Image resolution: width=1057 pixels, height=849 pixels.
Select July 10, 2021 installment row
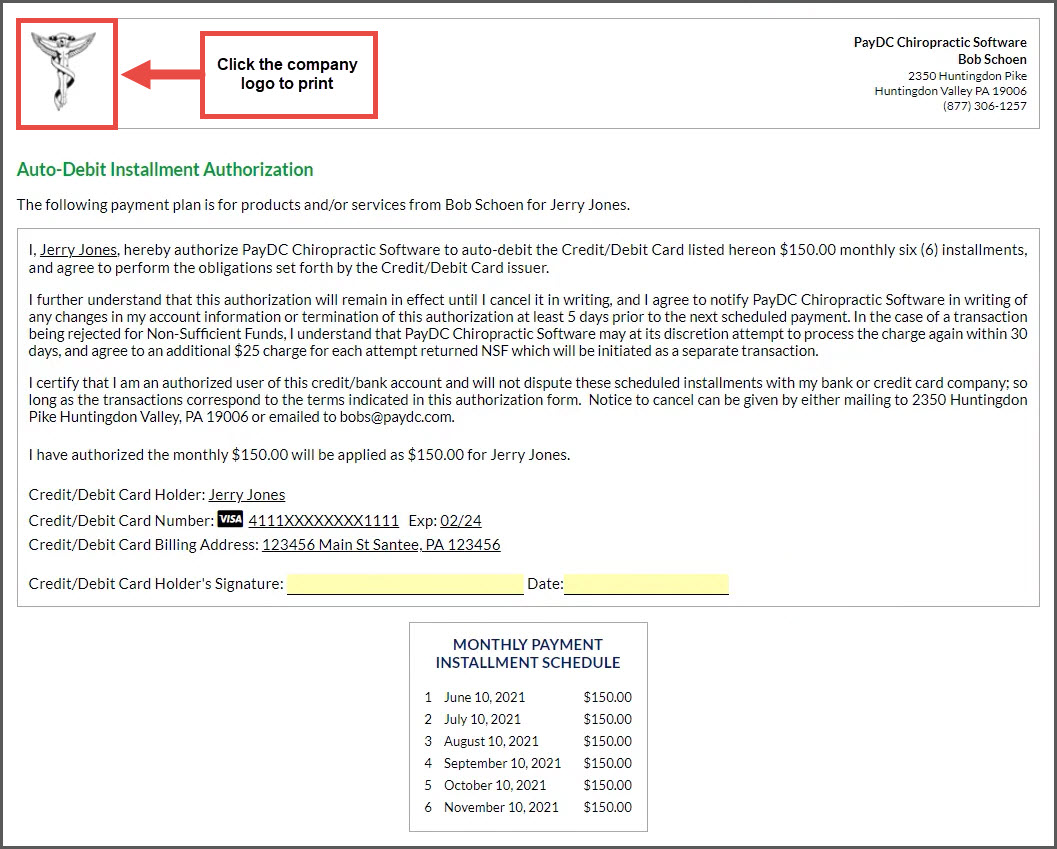coord(528,719)
